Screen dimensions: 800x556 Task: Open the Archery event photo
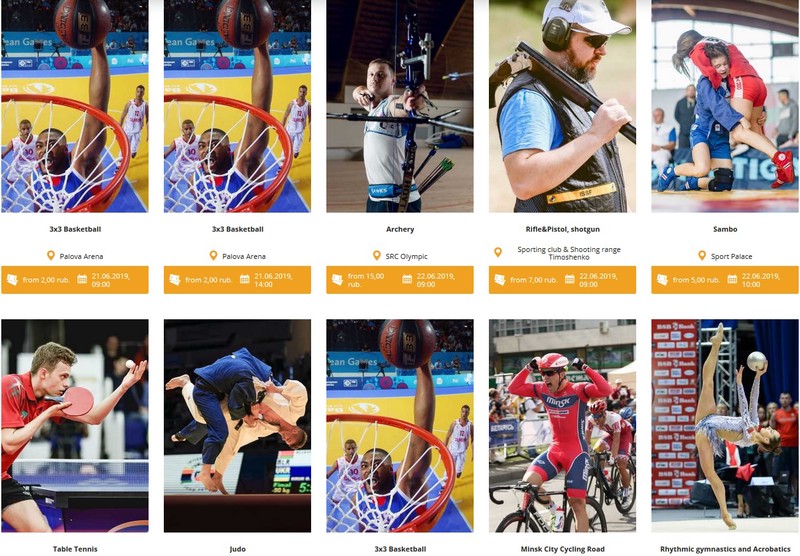pos(400,106)
